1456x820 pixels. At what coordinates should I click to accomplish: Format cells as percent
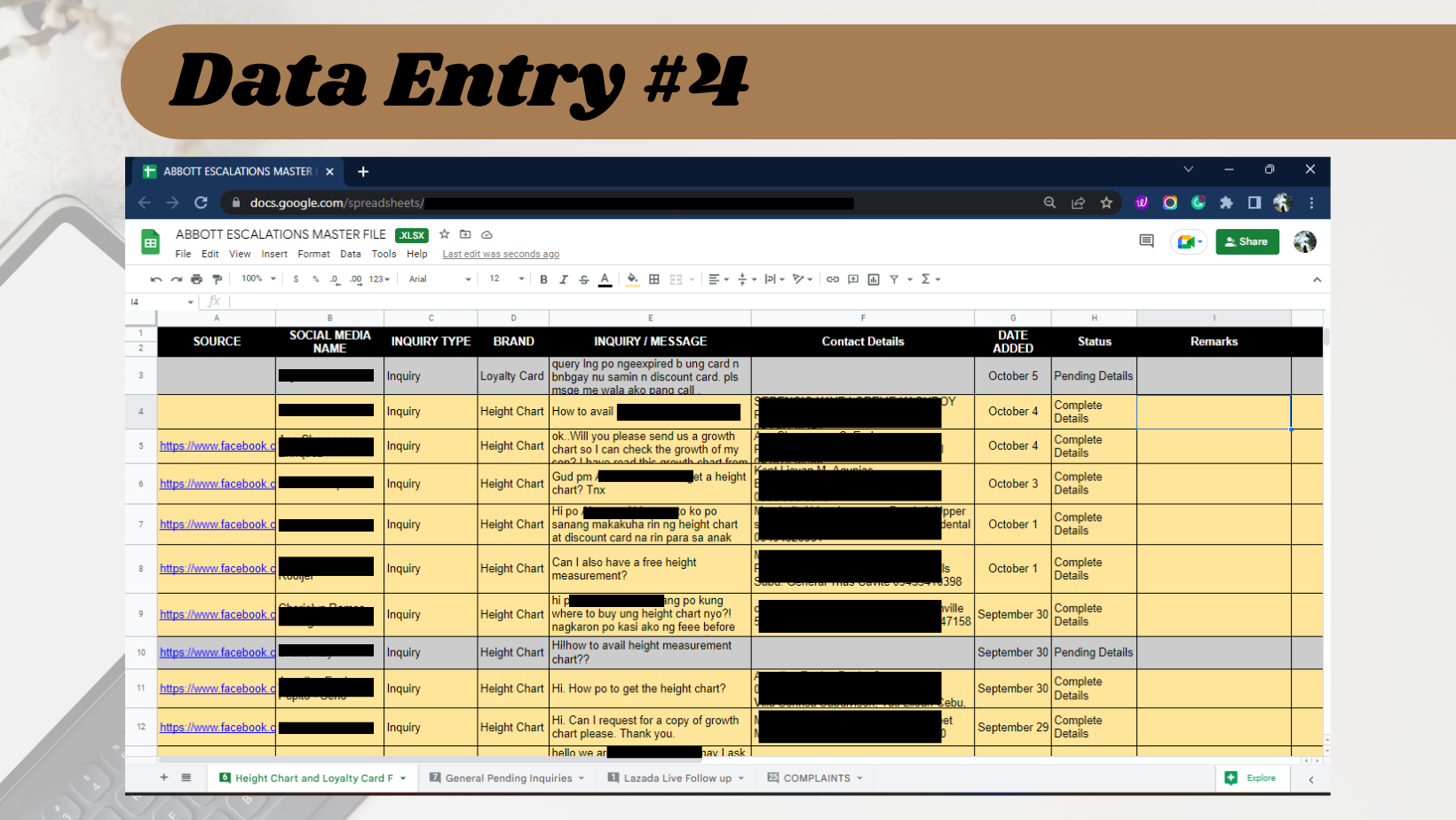point(315,280)
